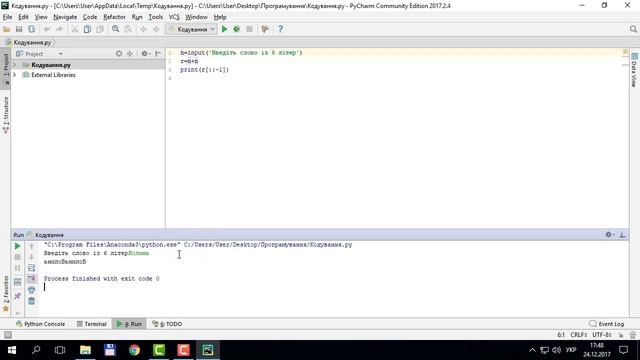Open the Tools menu
This screenshot has height=360, width=640.
156,17
